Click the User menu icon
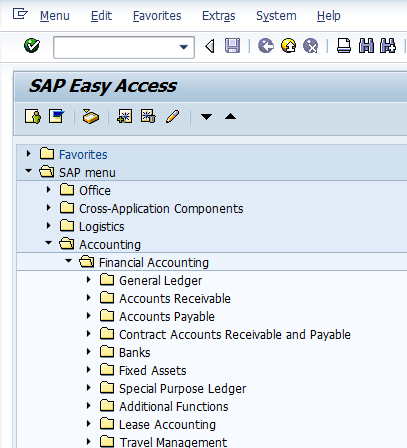Image resolution: width=407 pixels, height=448 pixels. (33, 117)
